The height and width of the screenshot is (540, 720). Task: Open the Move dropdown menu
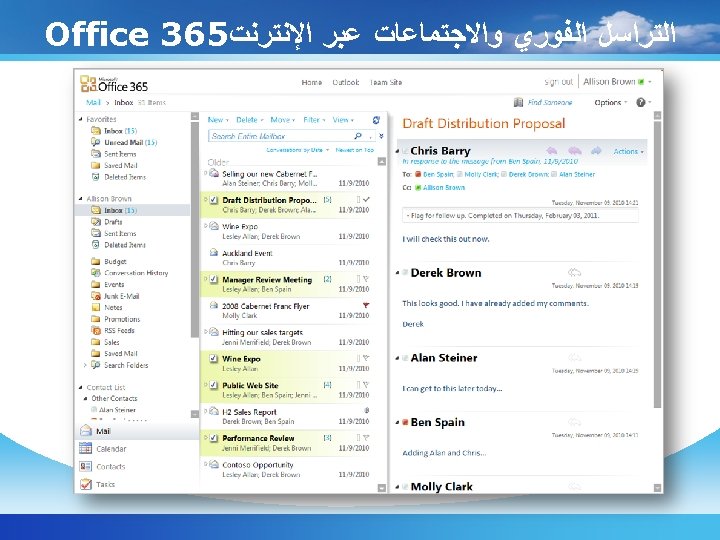[x=282, y=120]
